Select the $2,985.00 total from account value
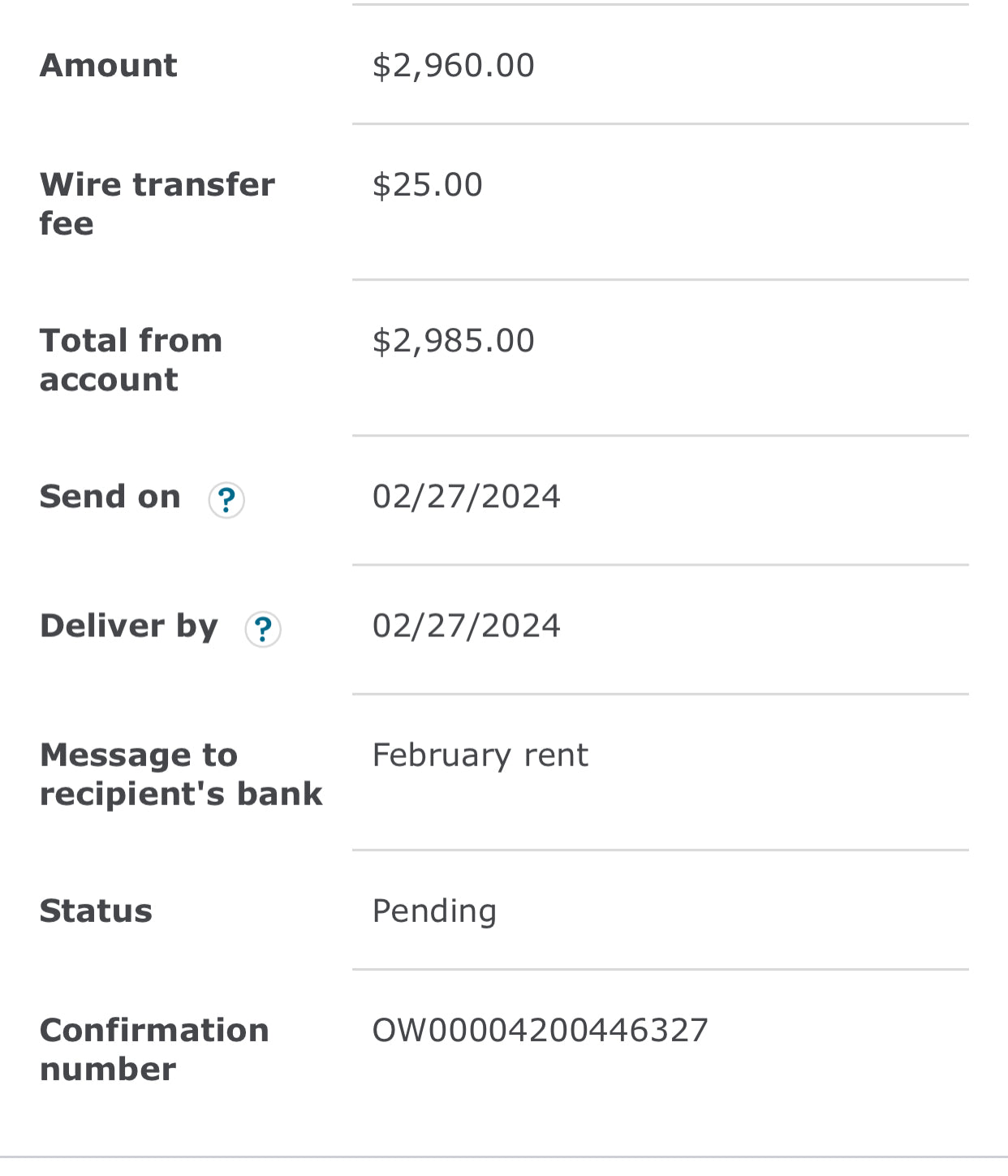The height and width of the screenshot is (1176, 1008). 453,341
